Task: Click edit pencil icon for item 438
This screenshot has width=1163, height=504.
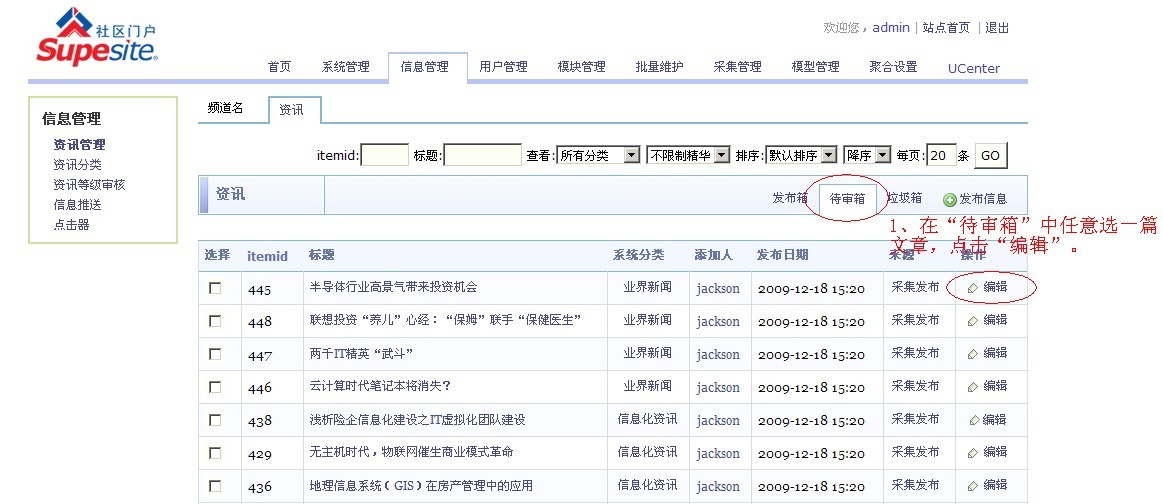Action: pos(972,420)
